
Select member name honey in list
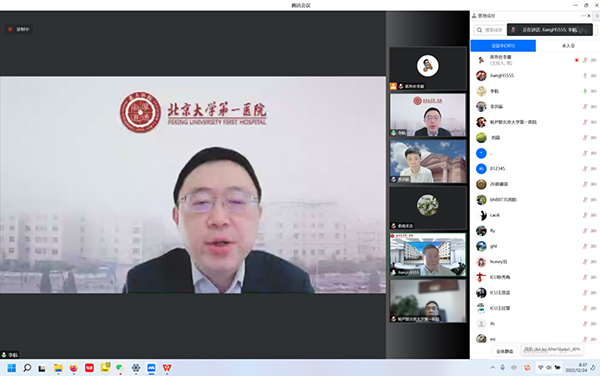pos(498,262)
